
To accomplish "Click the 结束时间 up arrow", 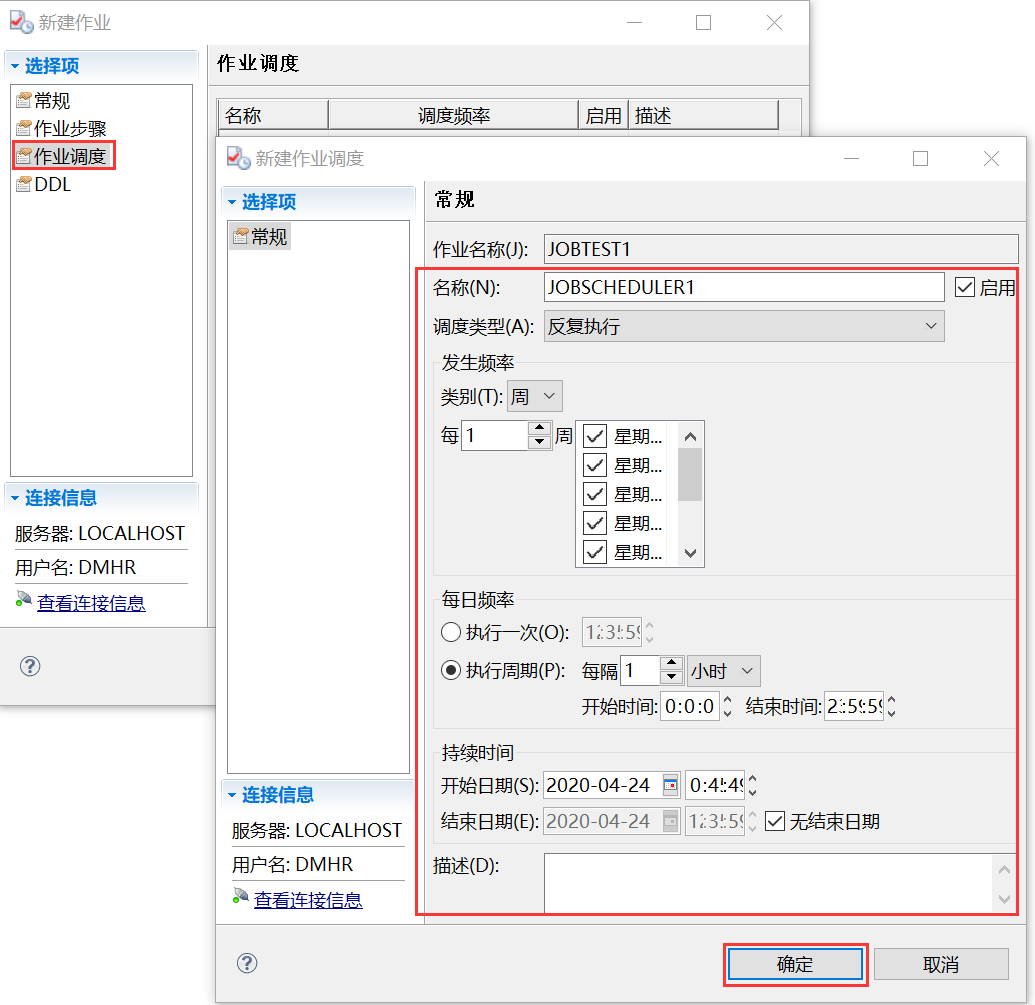I will [892, 701].
